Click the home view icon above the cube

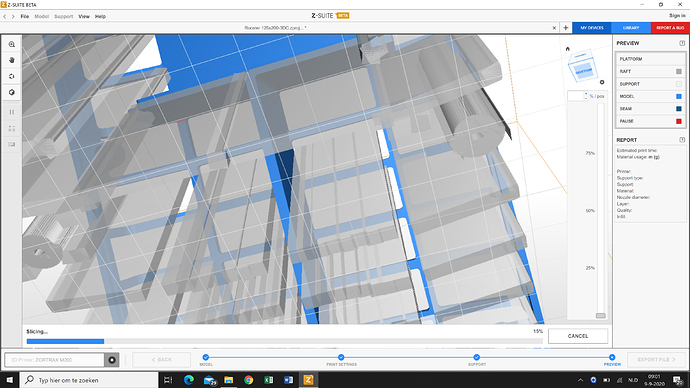pyautogui.click(x=568, y=49)
